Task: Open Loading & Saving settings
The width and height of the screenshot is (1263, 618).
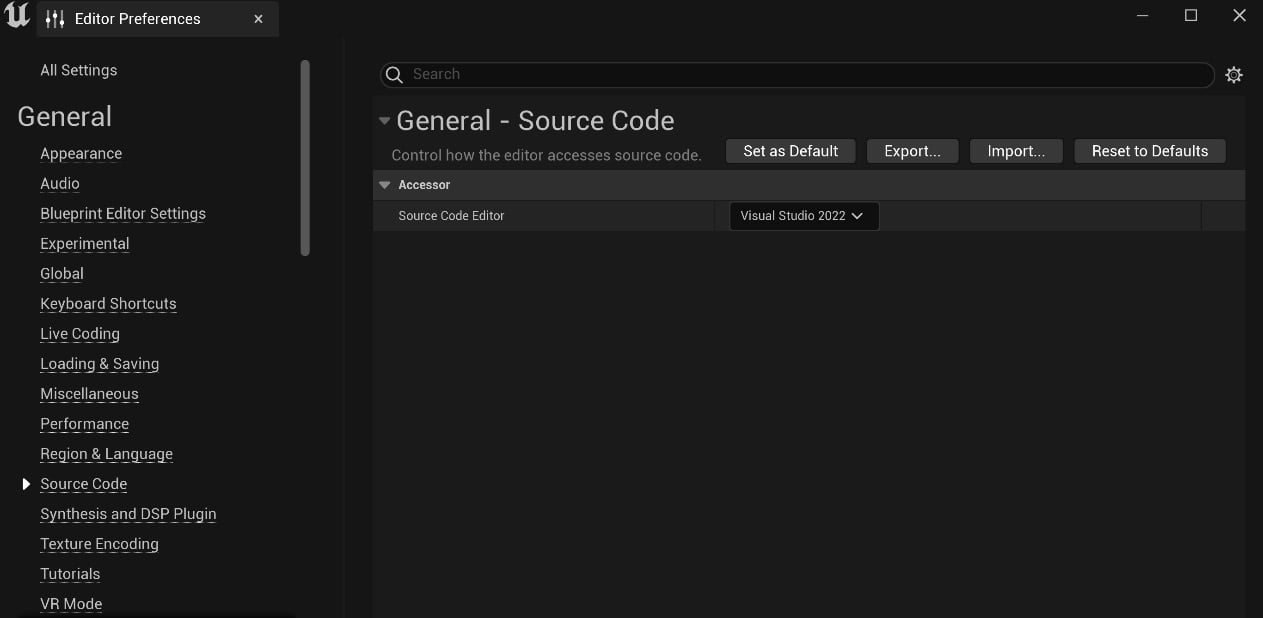Action: tap(100, 364)
